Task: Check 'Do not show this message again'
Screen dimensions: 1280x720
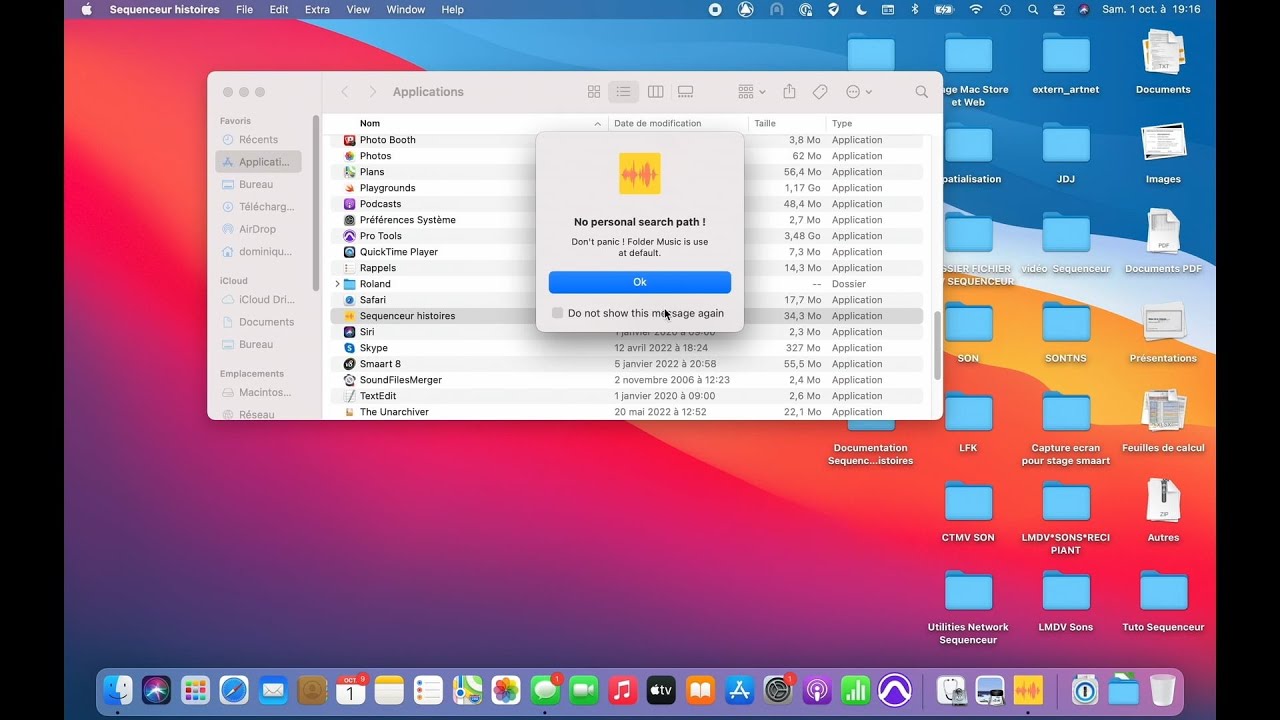Action: (x=558, y=313)
